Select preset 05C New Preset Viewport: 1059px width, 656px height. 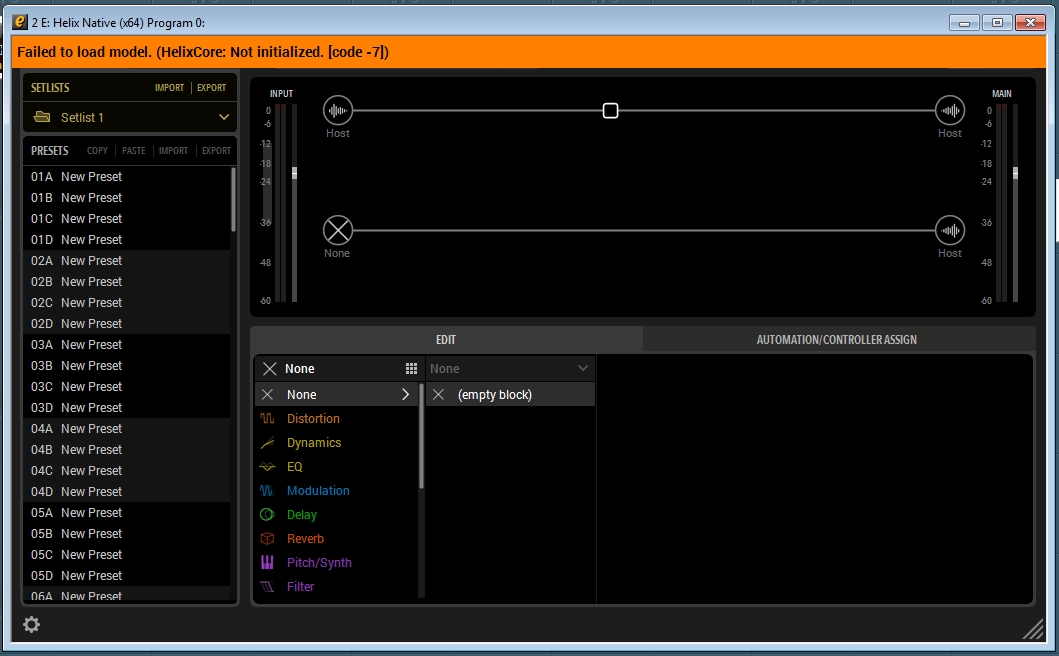point(127,554)
